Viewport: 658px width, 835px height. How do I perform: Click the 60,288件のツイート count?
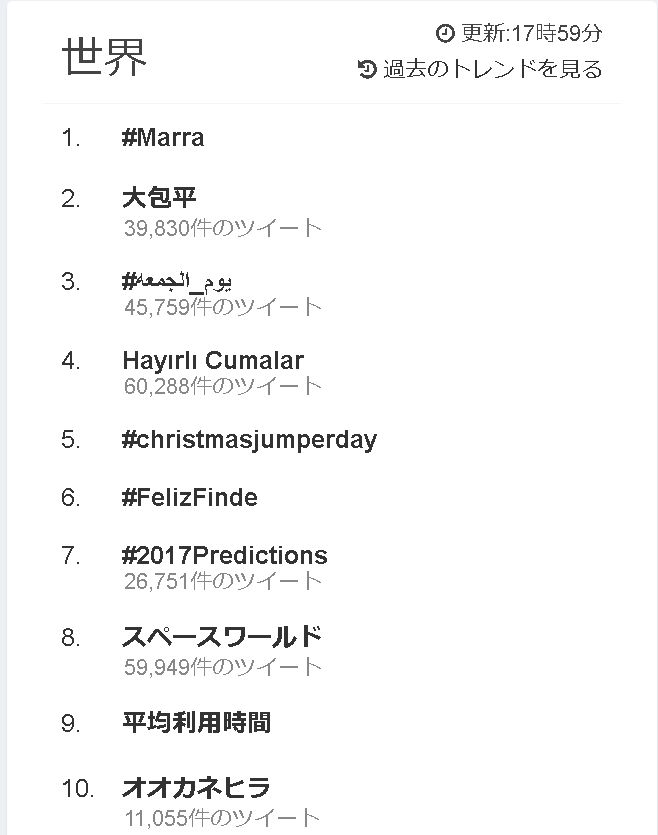[223, 386]
